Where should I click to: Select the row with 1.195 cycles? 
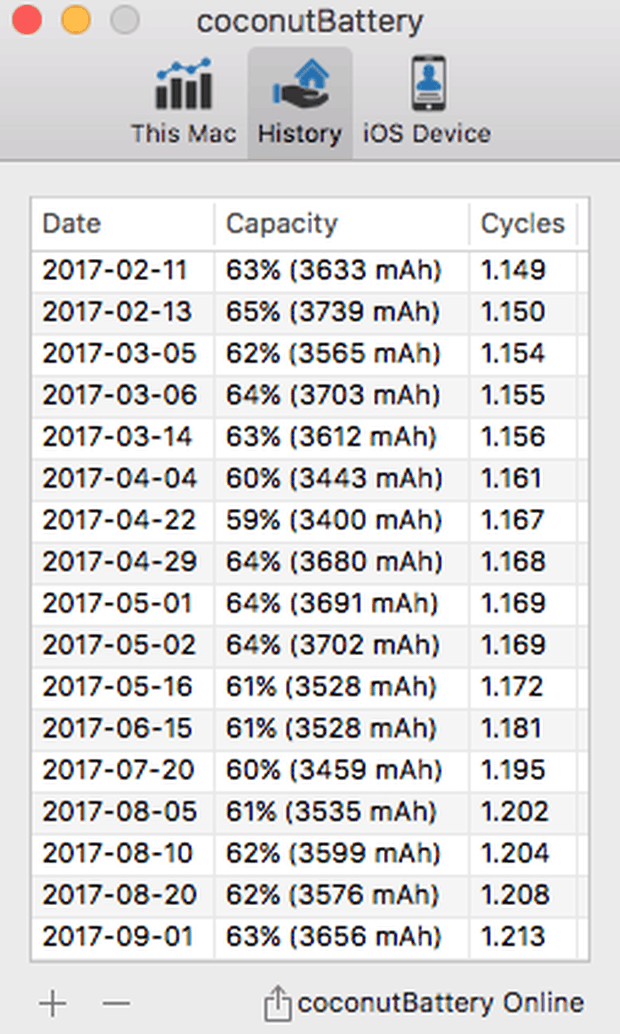click(x=513, y=770)
